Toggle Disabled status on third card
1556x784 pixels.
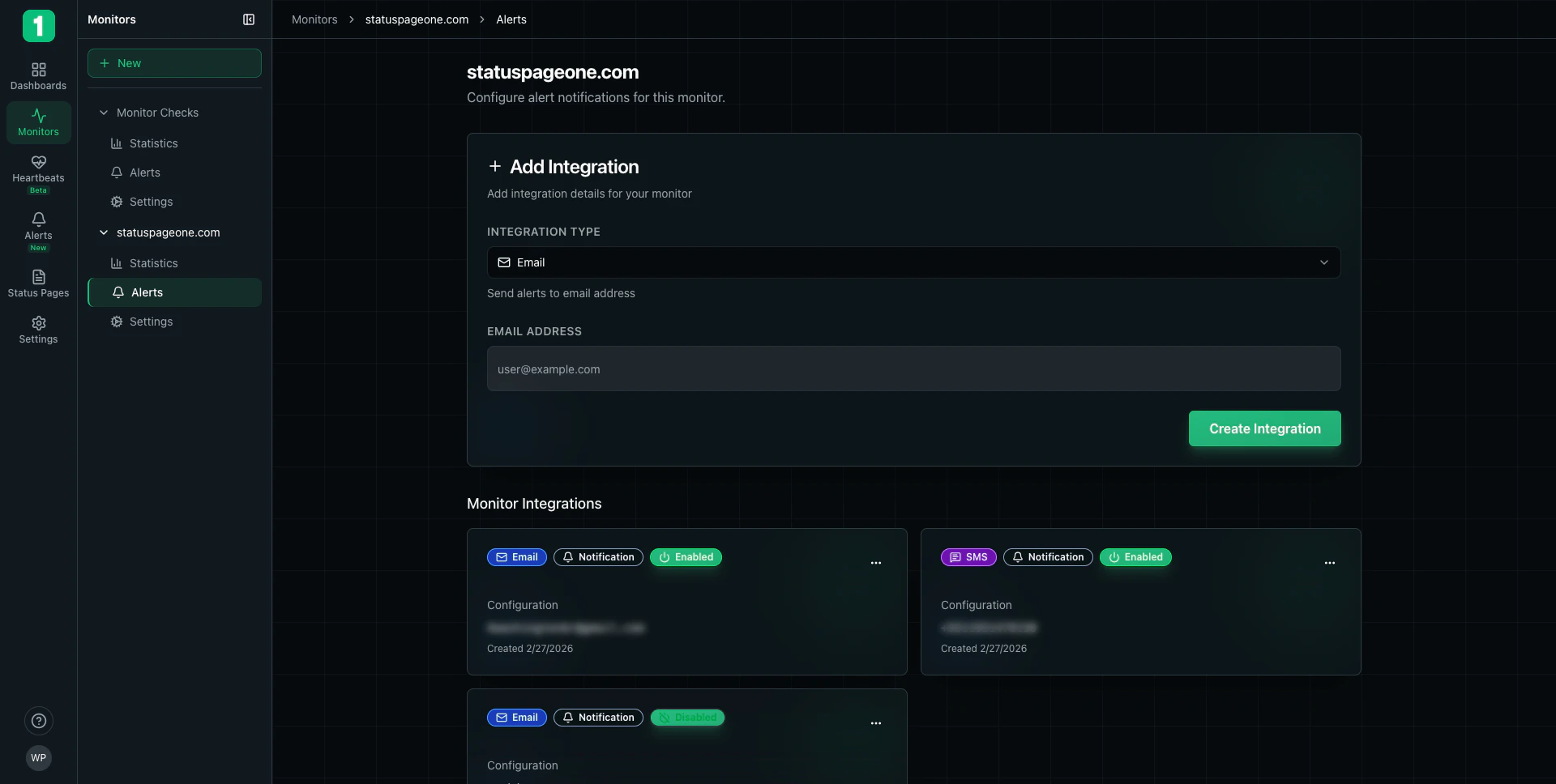click(687, 718)
